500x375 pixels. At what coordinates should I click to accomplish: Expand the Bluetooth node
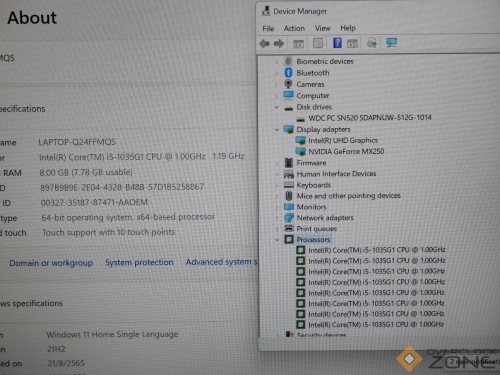pyautogui.click(x=276, y=73)
